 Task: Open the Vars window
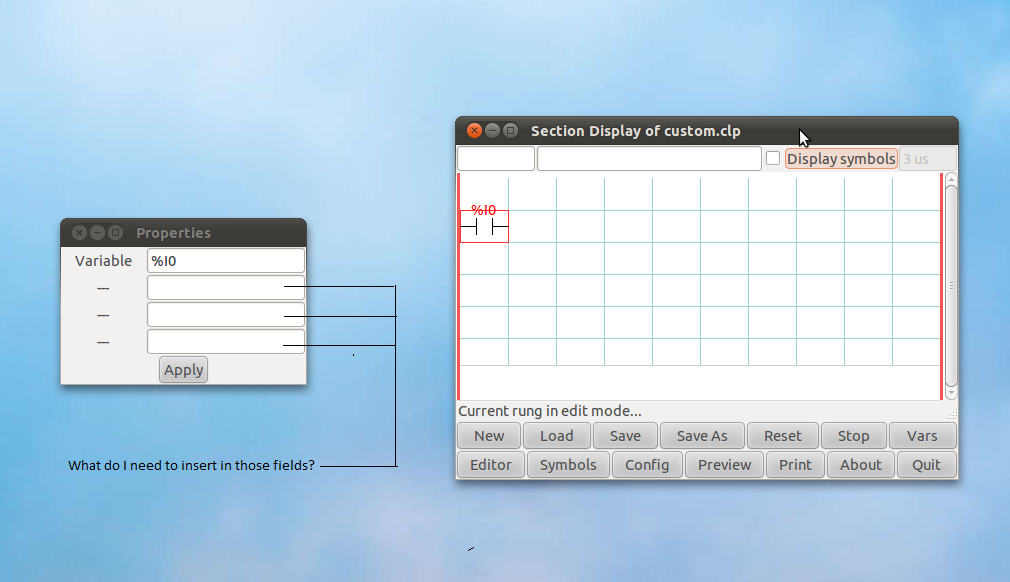pos(922,436)
